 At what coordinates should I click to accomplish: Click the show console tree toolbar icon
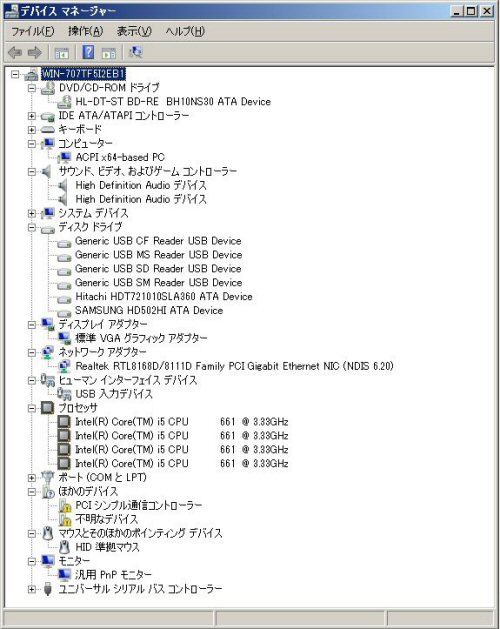(62, 53)
